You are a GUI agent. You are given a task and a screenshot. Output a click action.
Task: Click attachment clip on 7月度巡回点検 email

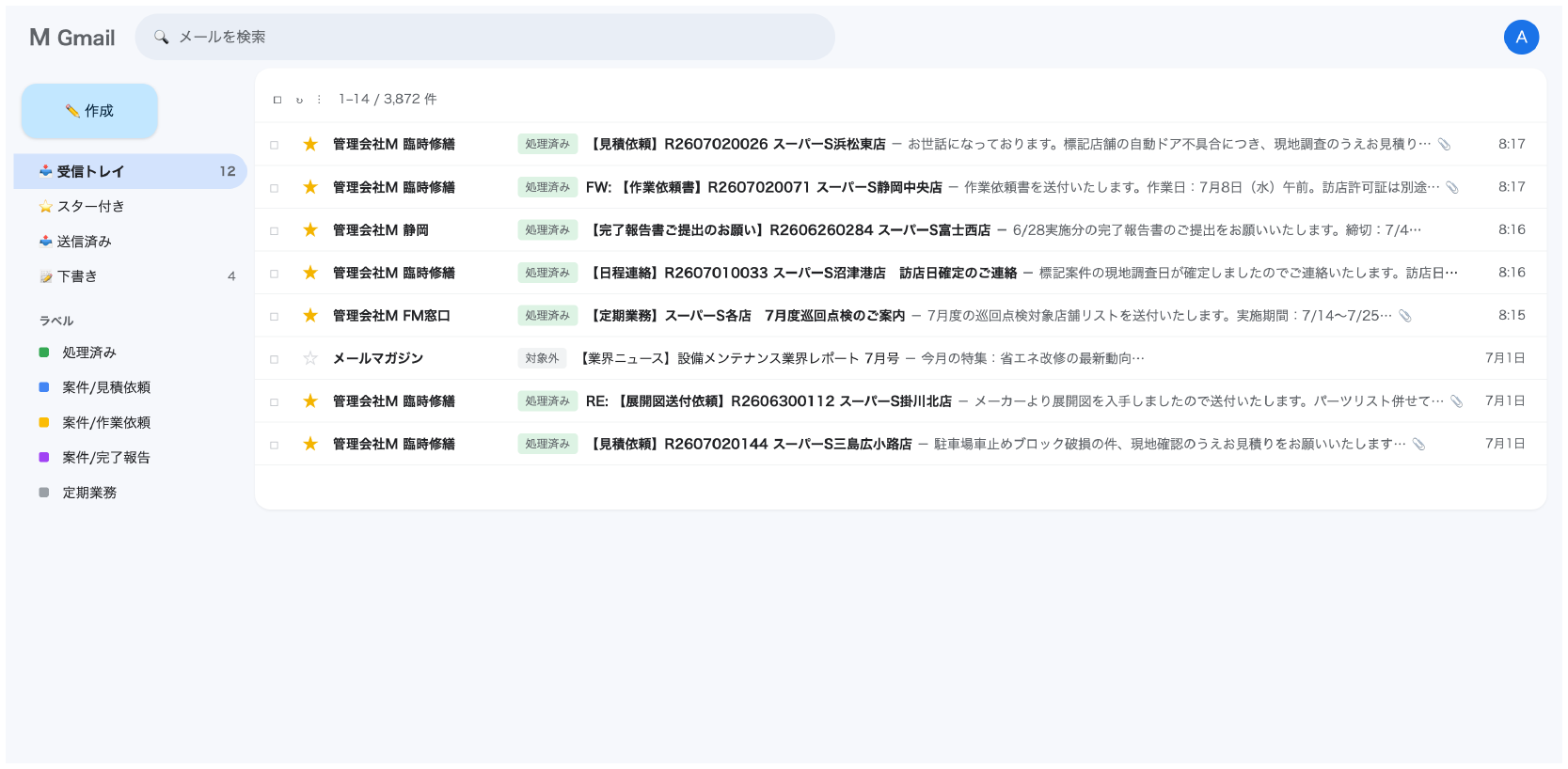tap(1405, 315)
